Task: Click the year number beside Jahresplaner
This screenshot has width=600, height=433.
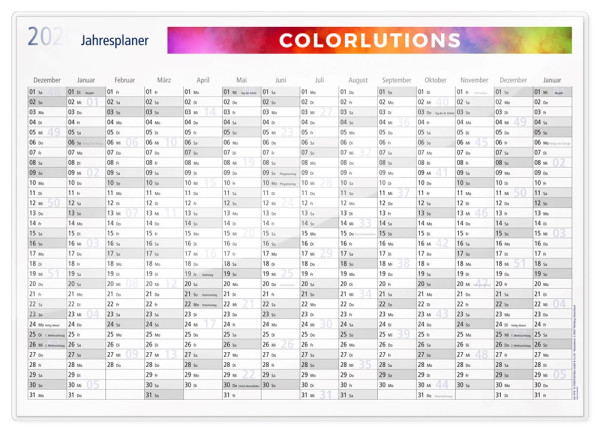Action: [45, 38]
